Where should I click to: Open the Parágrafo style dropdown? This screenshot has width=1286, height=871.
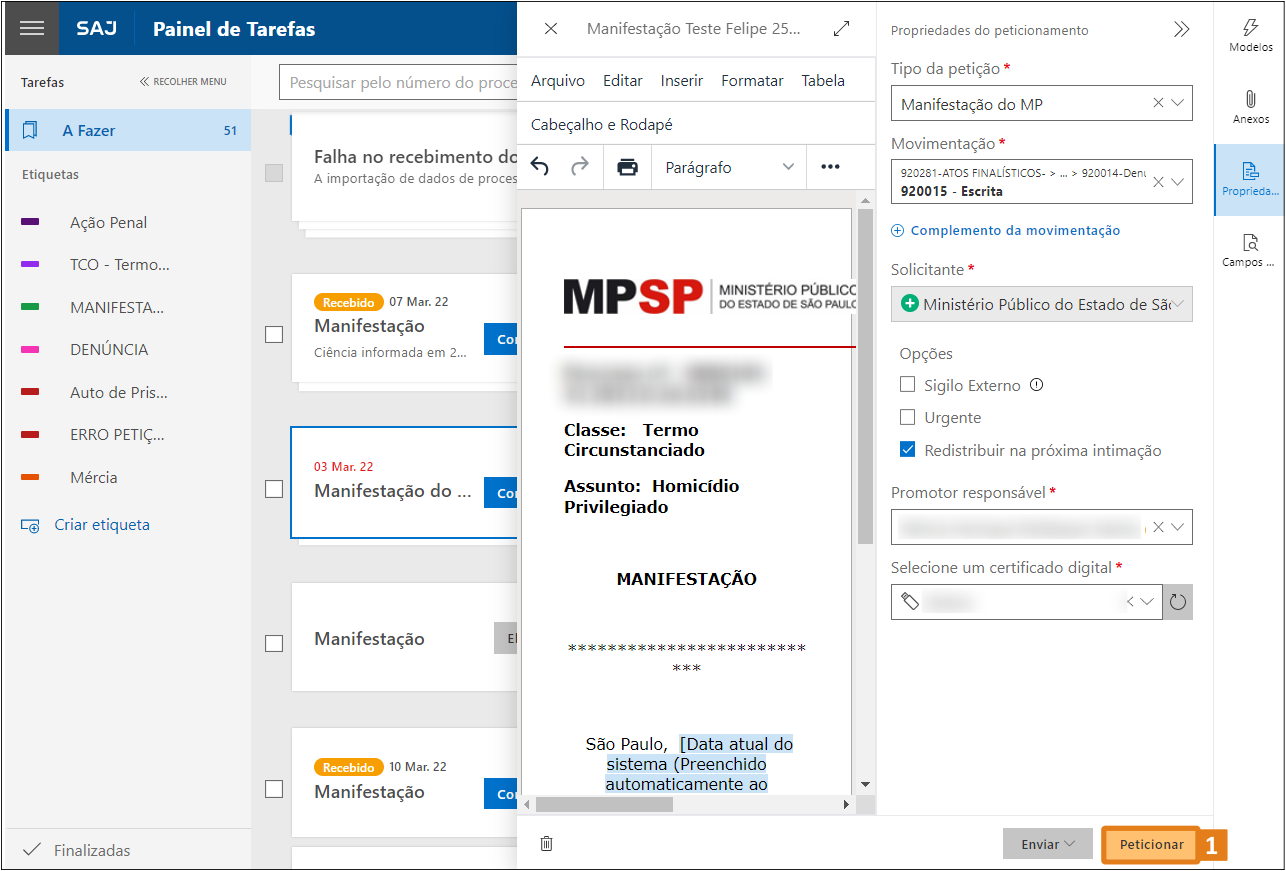tap(728, 167)
